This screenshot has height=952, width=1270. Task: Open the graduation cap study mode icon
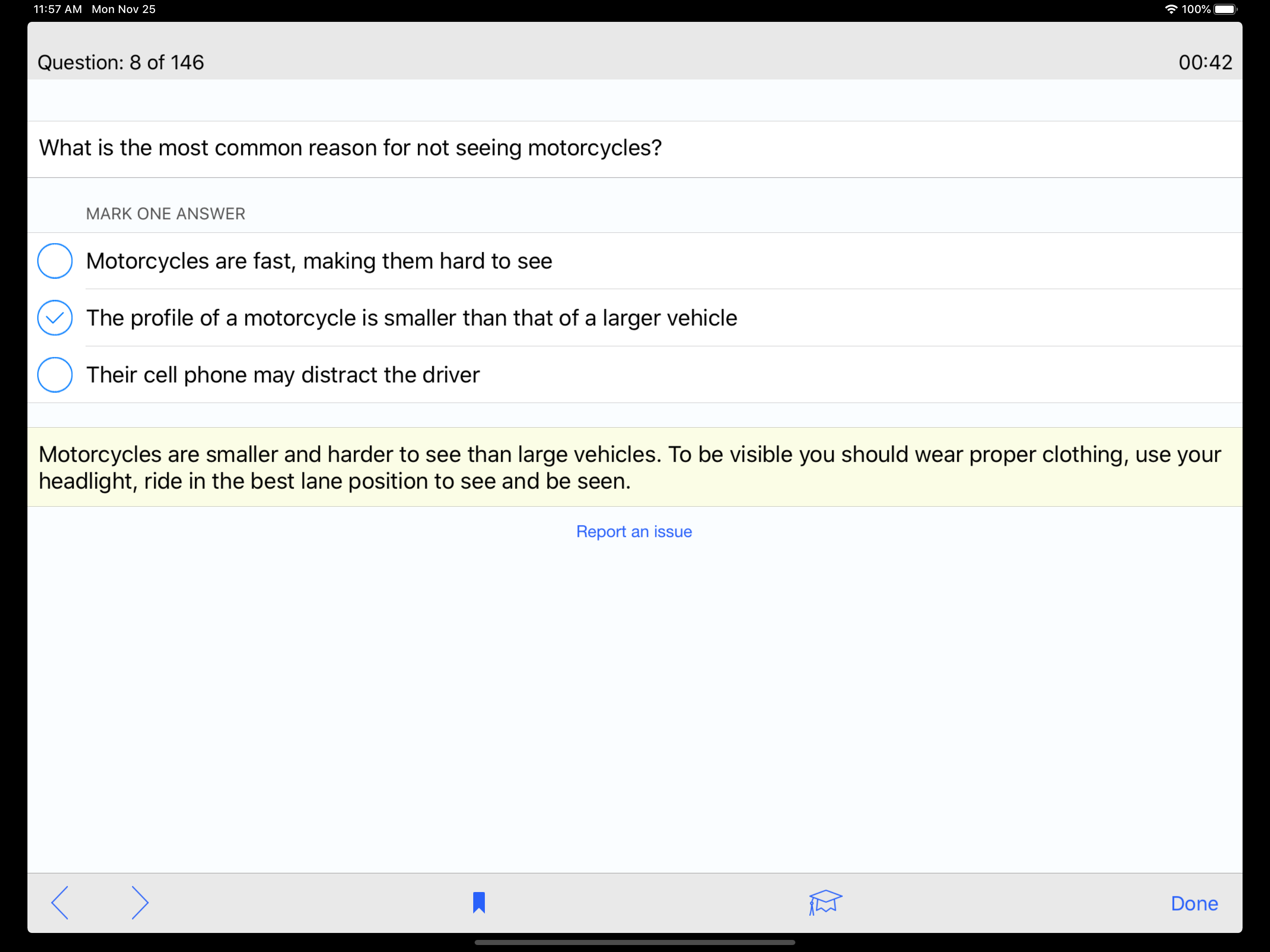coord(825,903)
